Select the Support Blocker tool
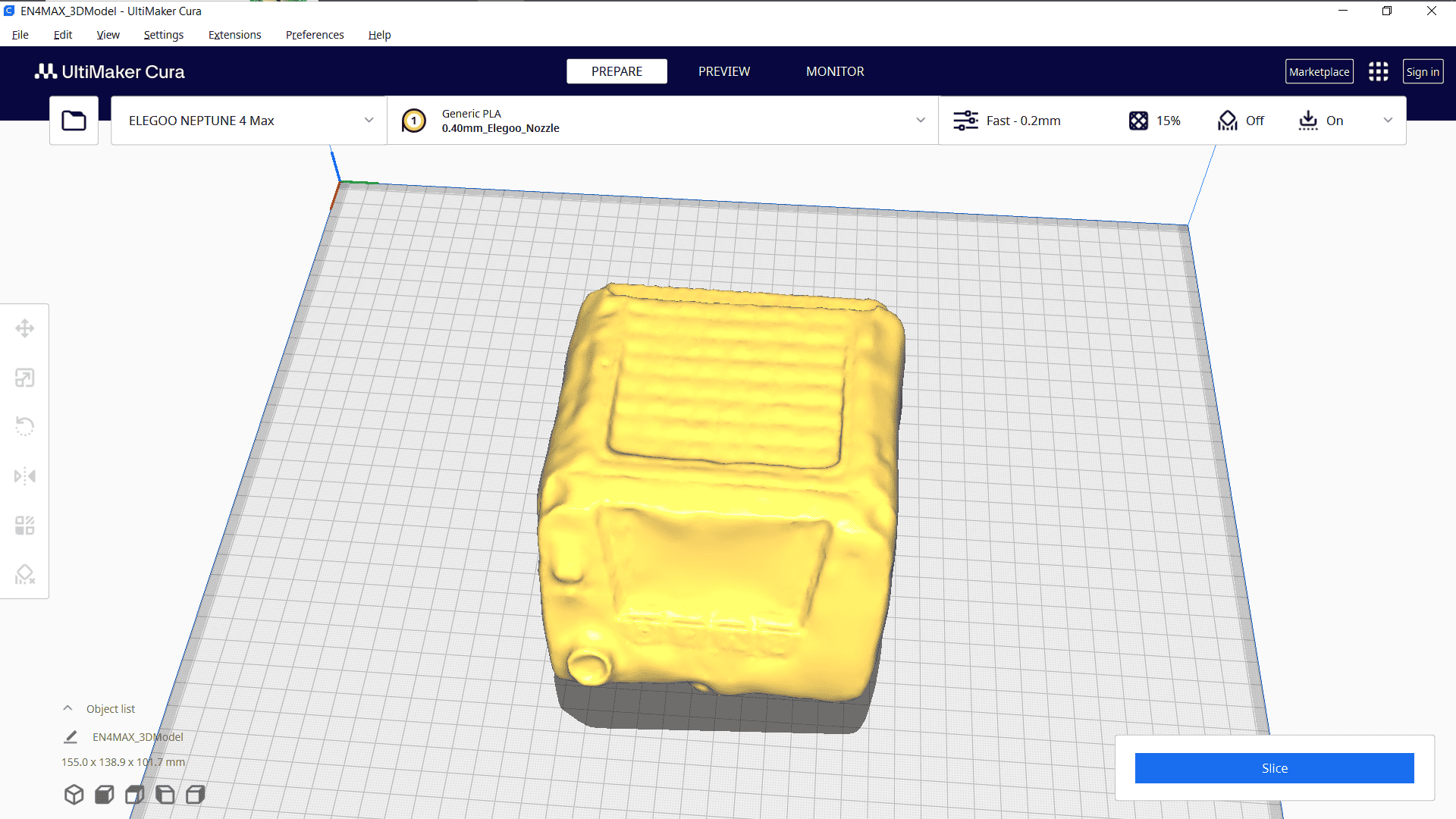 (24, 574)
